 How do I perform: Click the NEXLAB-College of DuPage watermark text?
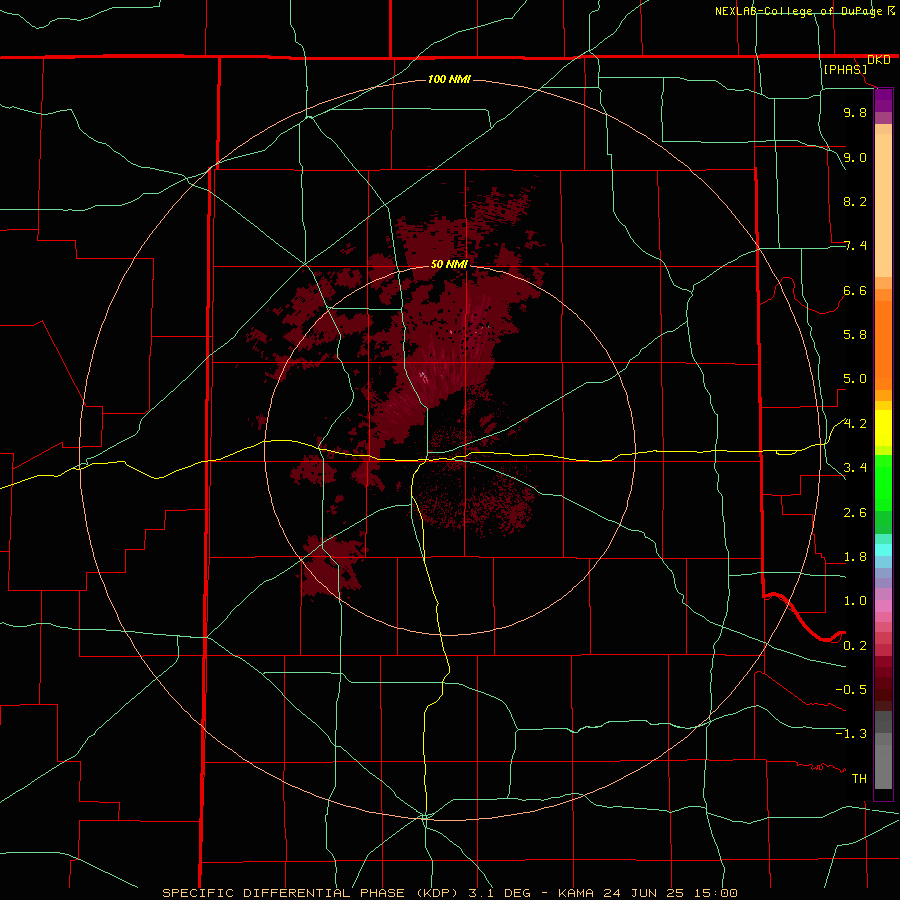click(800, 11)
